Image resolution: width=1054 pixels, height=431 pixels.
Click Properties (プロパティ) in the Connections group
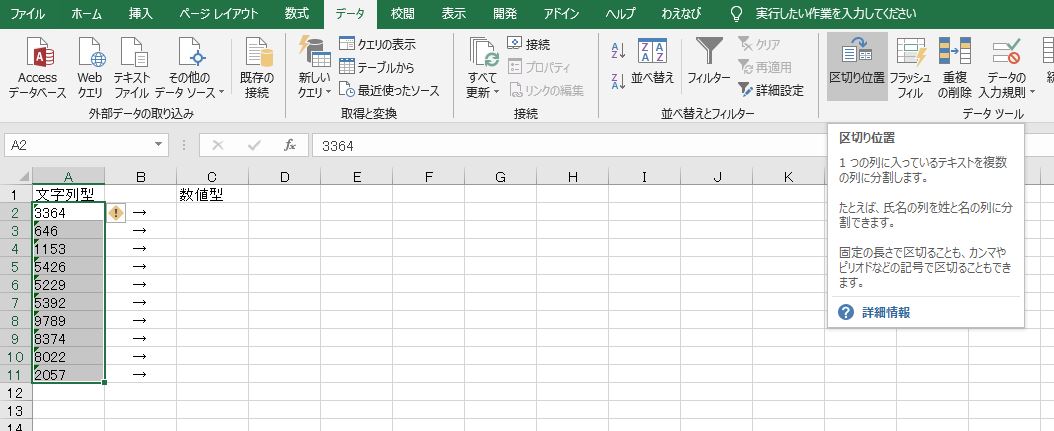point(539,67)
